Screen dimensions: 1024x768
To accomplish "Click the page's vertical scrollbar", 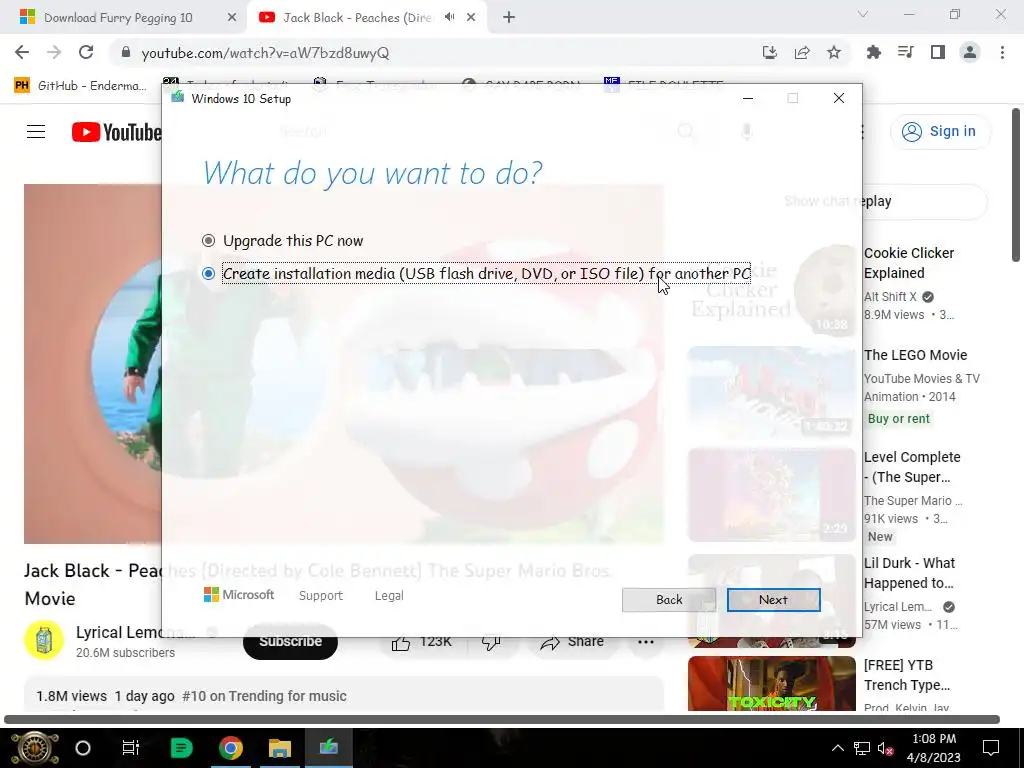I will coord(1016,185).
